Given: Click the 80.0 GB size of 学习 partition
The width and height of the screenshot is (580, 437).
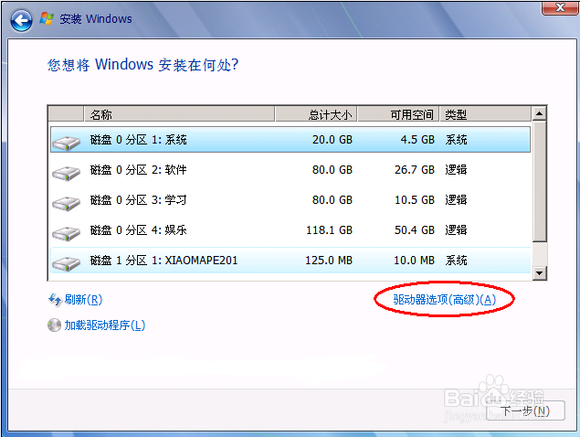Looking at the screenshot, I should (332, 200).
